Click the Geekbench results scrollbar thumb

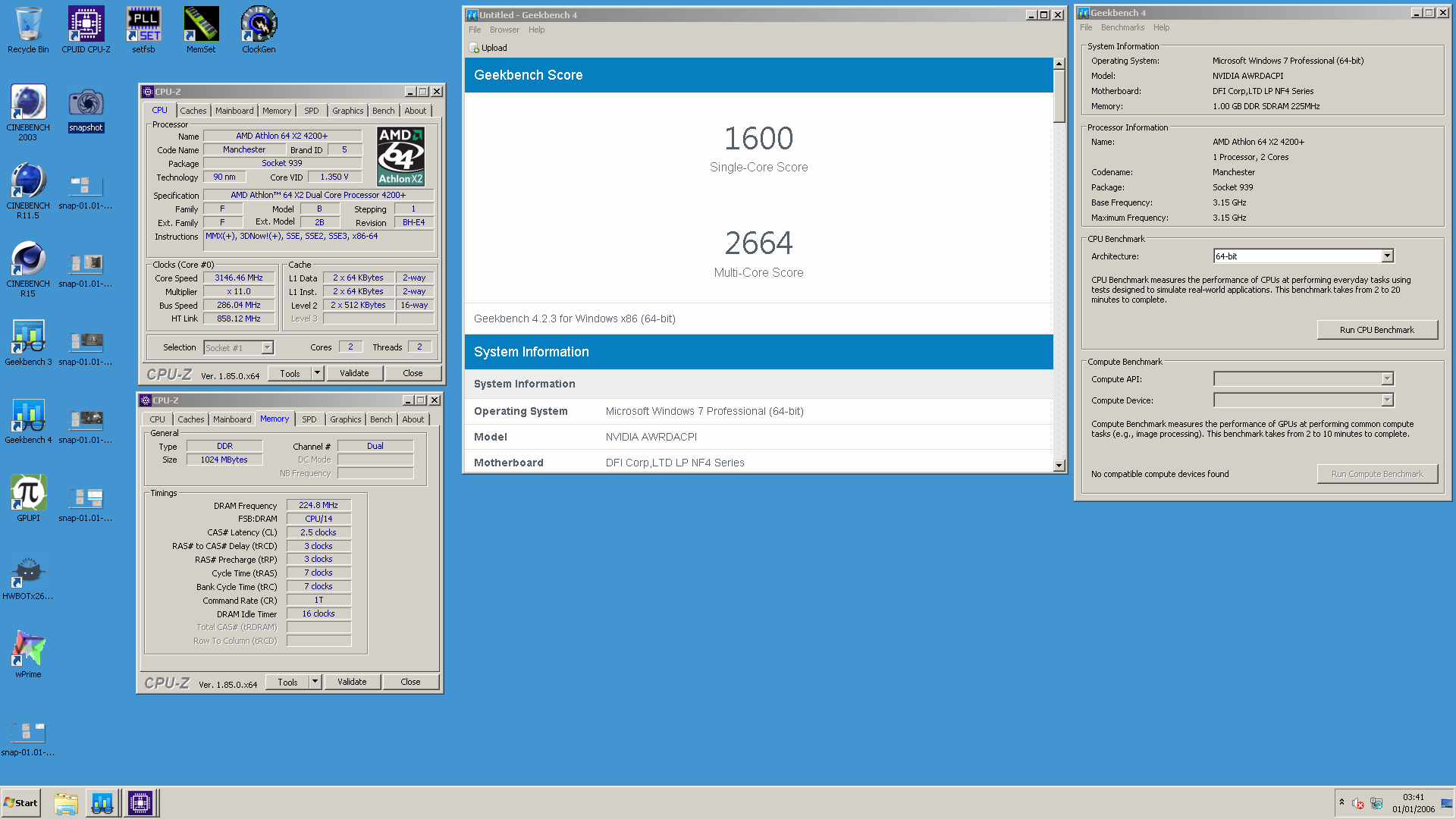click(1059, 96)
